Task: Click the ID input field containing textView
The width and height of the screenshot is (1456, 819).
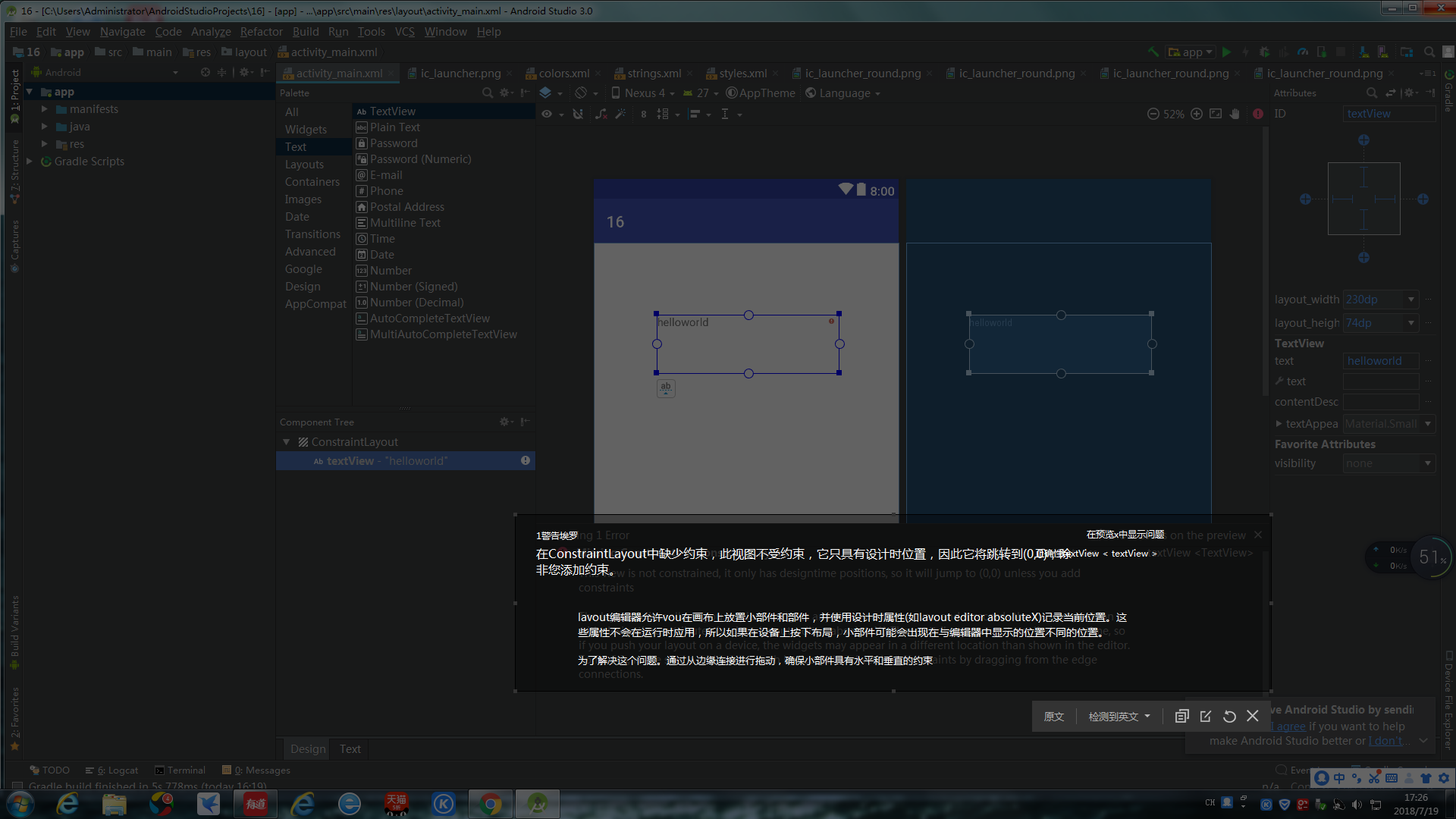Action: tap(1389, 114)
